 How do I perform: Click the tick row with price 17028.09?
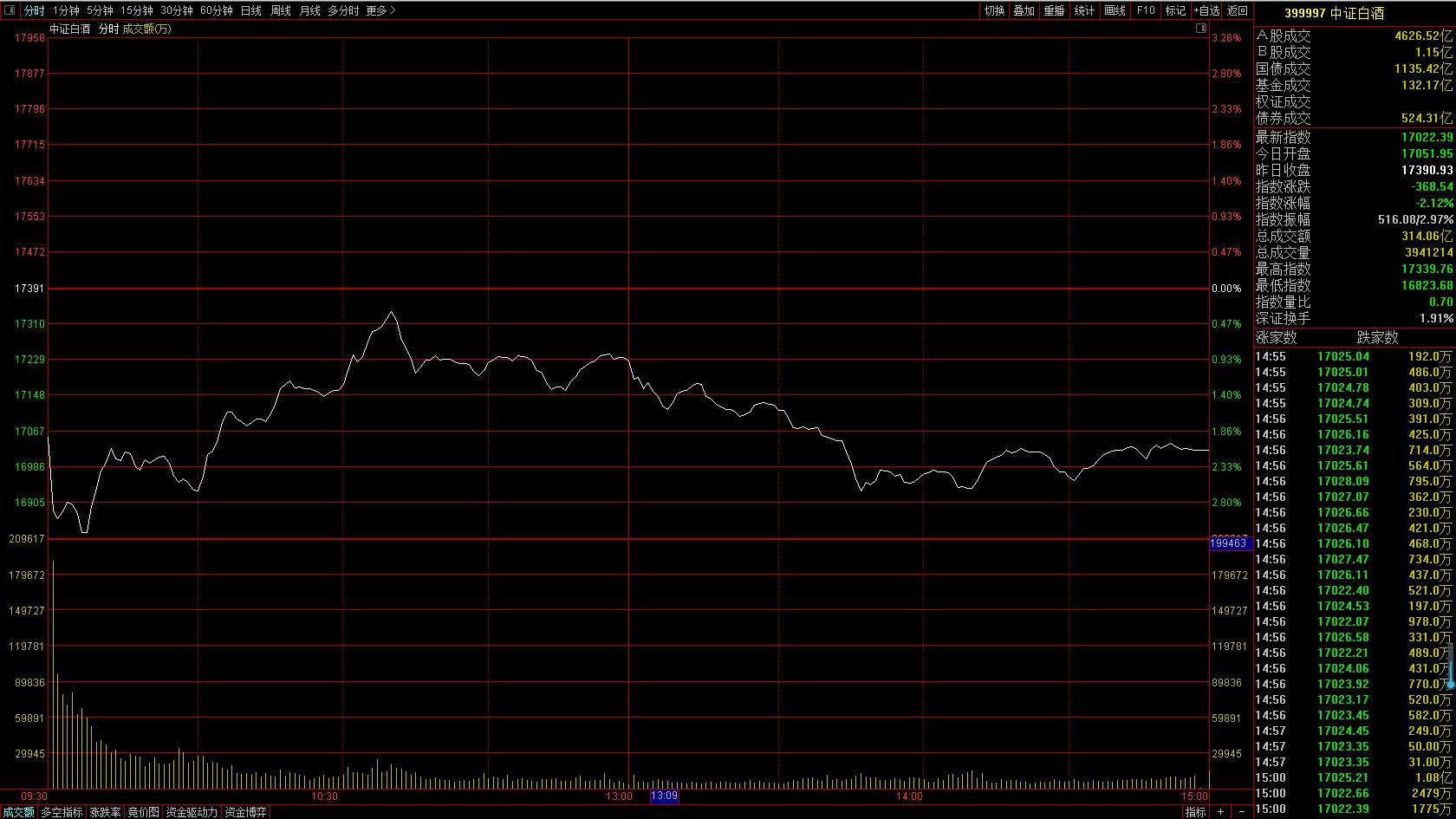1354,481
